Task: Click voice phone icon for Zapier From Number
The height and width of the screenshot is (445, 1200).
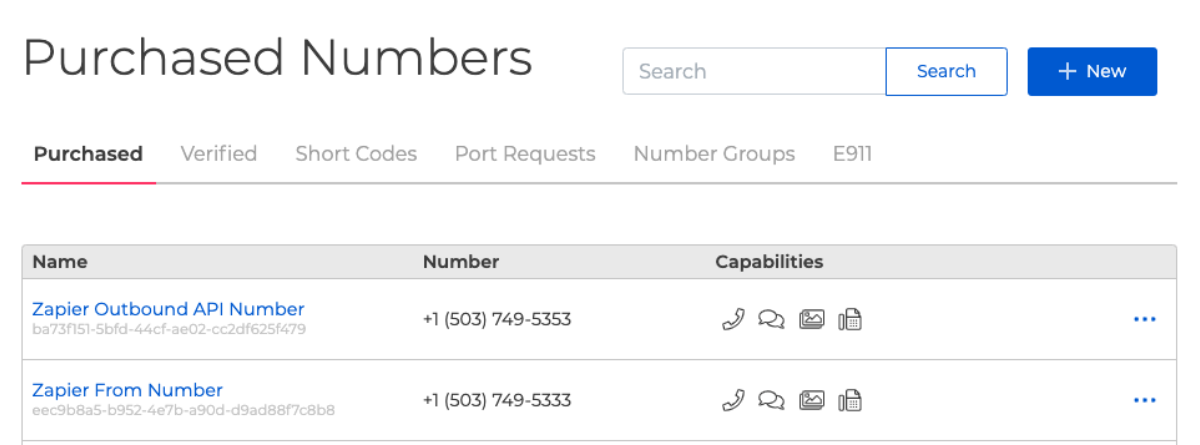Action: [x=733, y=400]
